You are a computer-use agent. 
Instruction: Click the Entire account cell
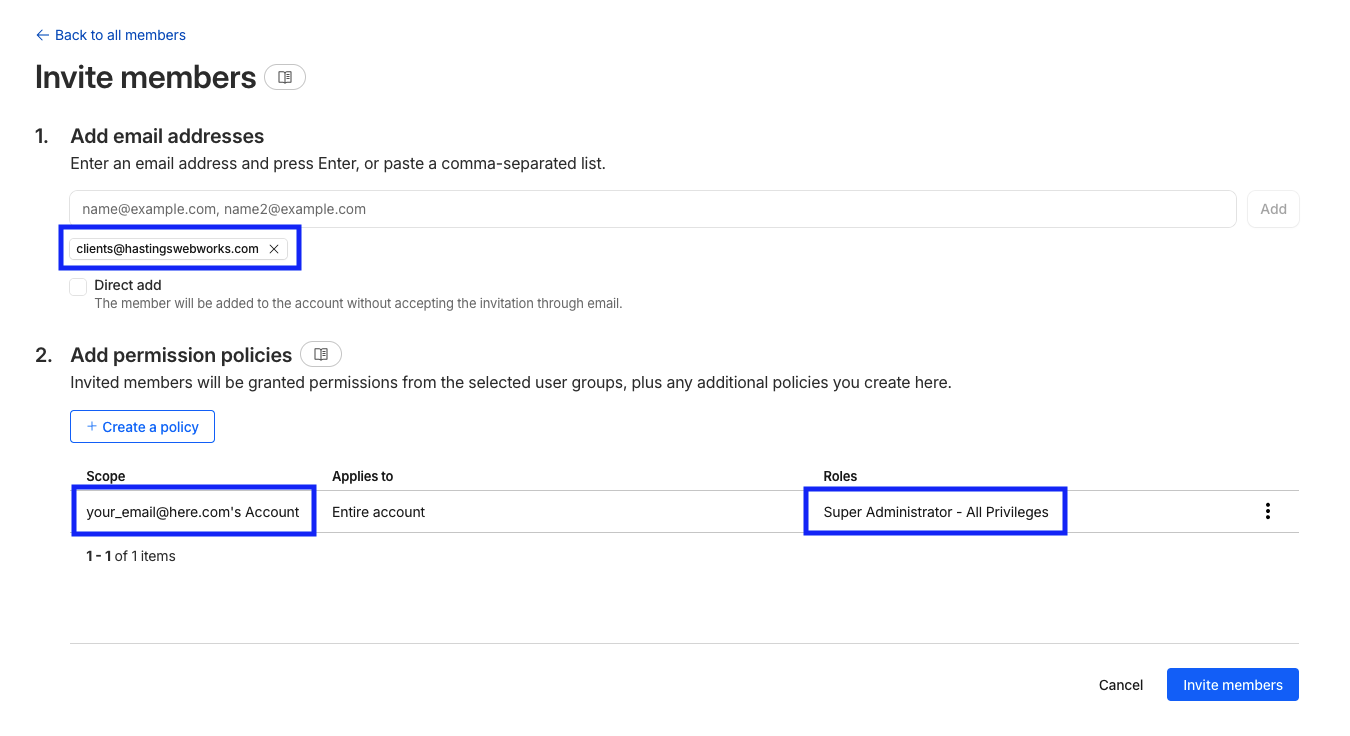[379, 512]
